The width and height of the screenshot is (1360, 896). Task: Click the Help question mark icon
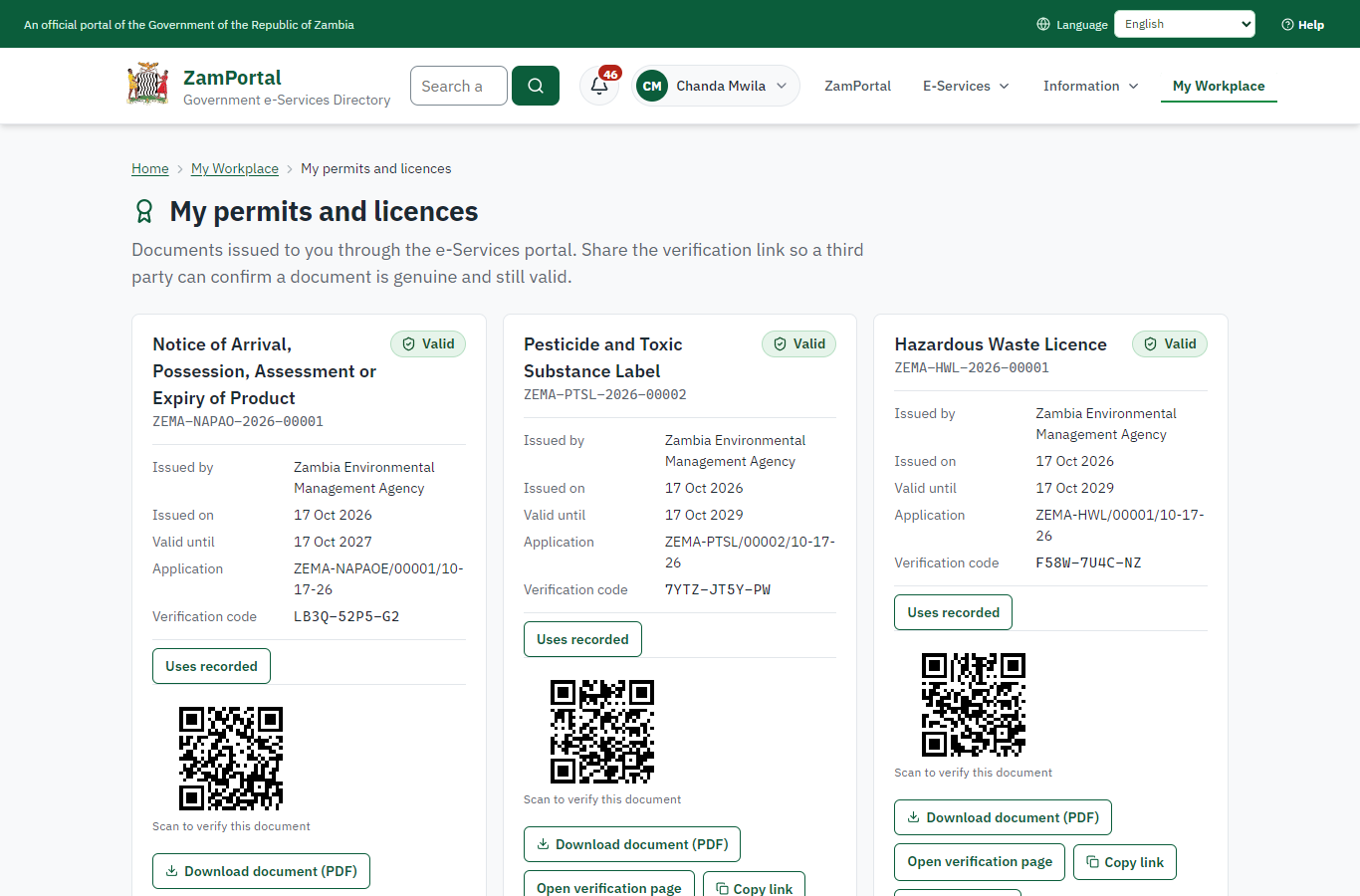(x=1287, y=24)
